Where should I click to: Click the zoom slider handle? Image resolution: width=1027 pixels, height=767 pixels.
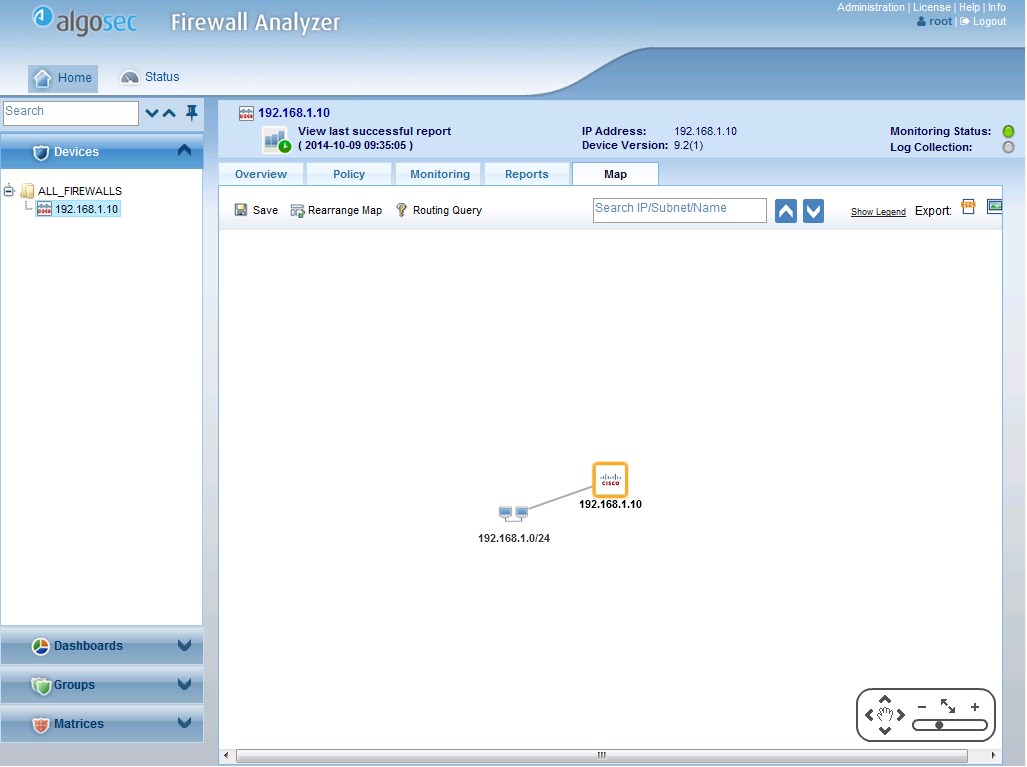939,725
